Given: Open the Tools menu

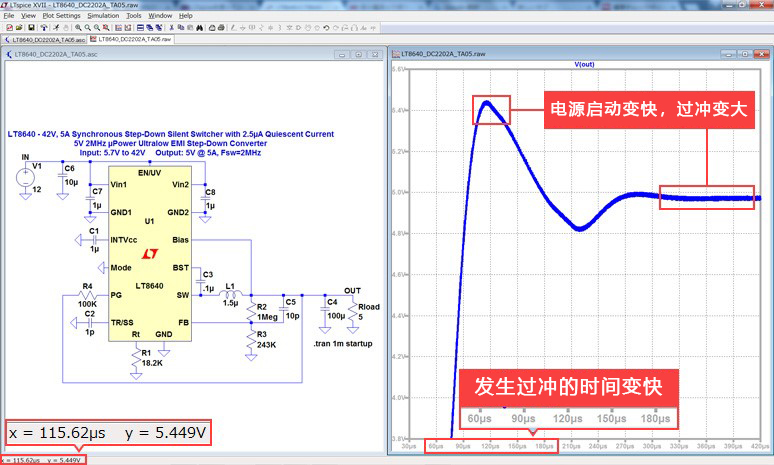Looking at the screenshot, I should click(x=133, y=16).
